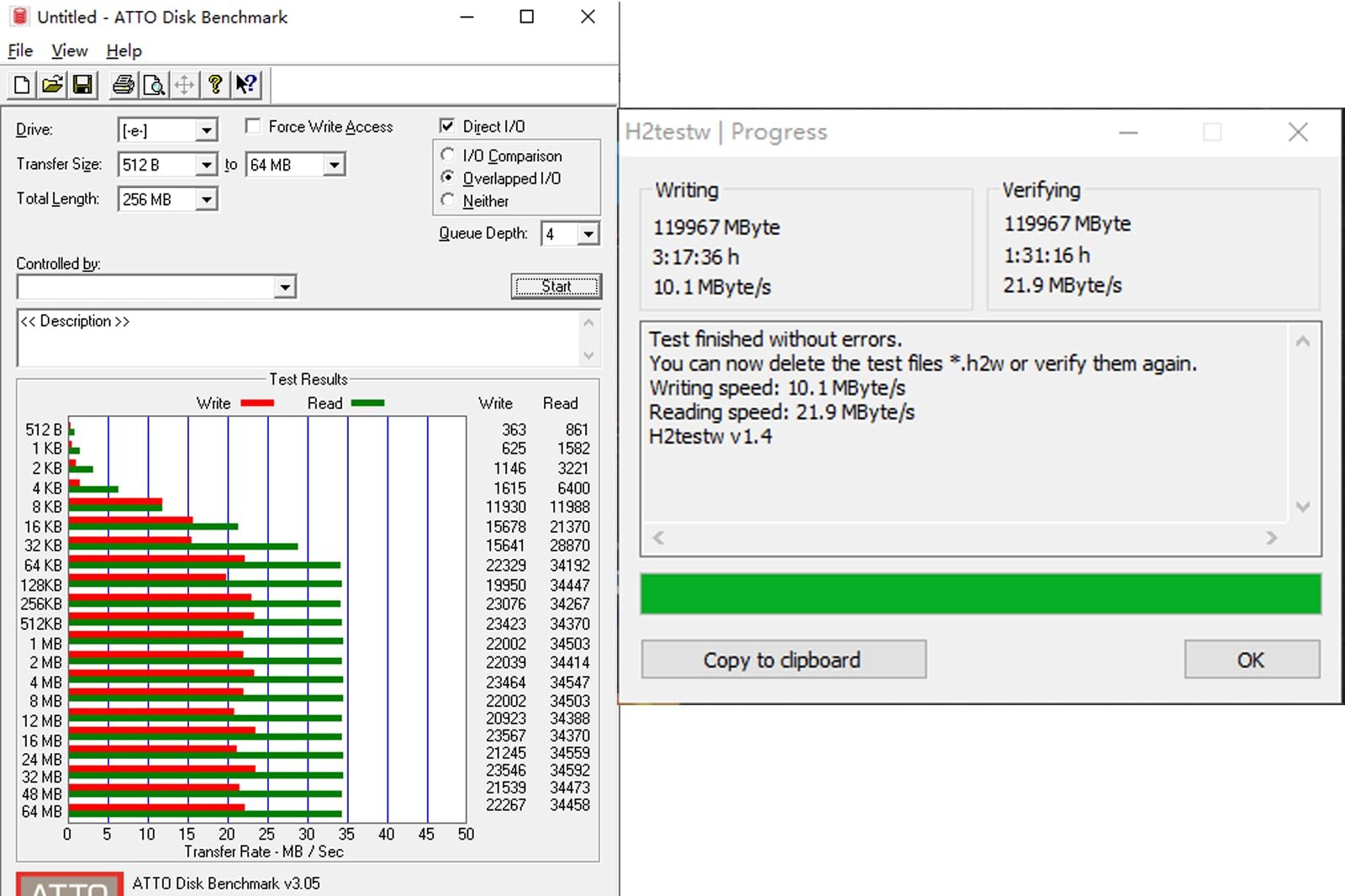Select the Overlapped I/O radio button
Image resolution: width=1345 pixels, height=896 pixels.
pos(448,178)
